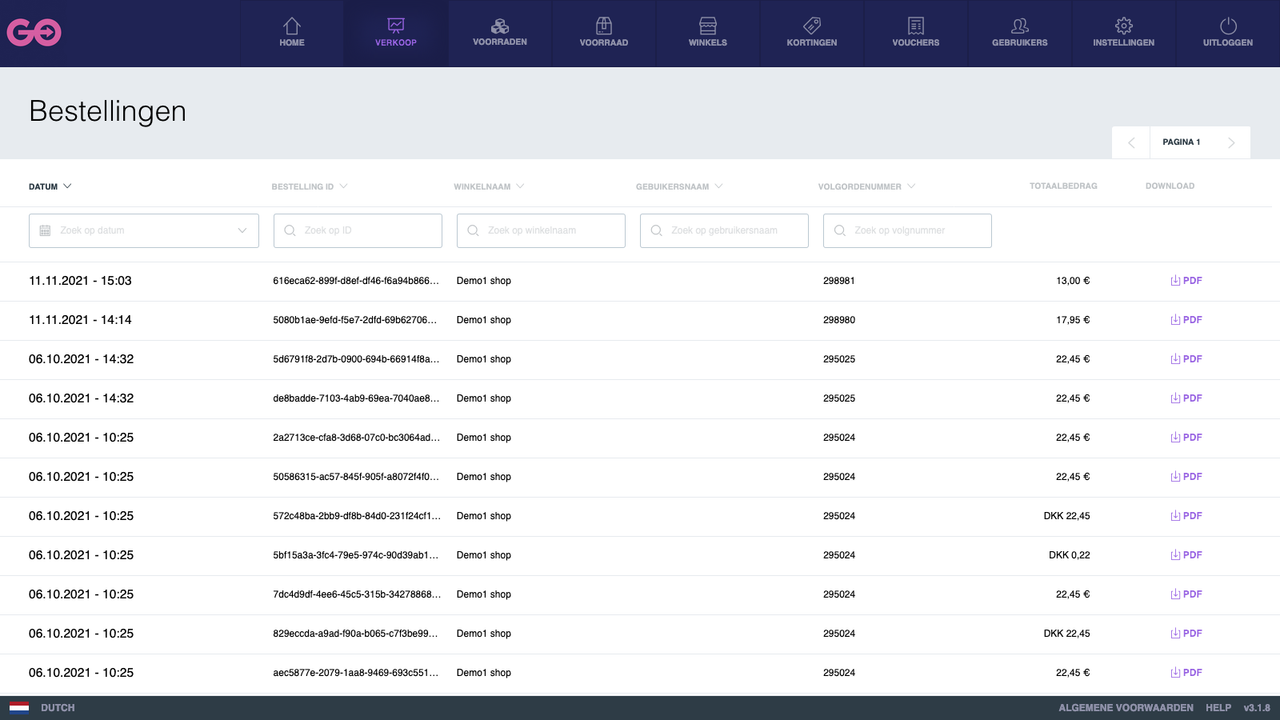Click order ID aec5877e-2079-1aa8
Screen dimensions: 1280x720
click(356, 672)
